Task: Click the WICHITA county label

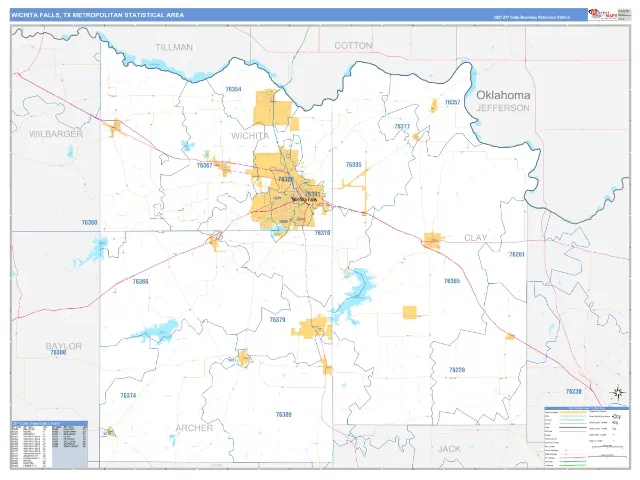Action: pos(250,136)
